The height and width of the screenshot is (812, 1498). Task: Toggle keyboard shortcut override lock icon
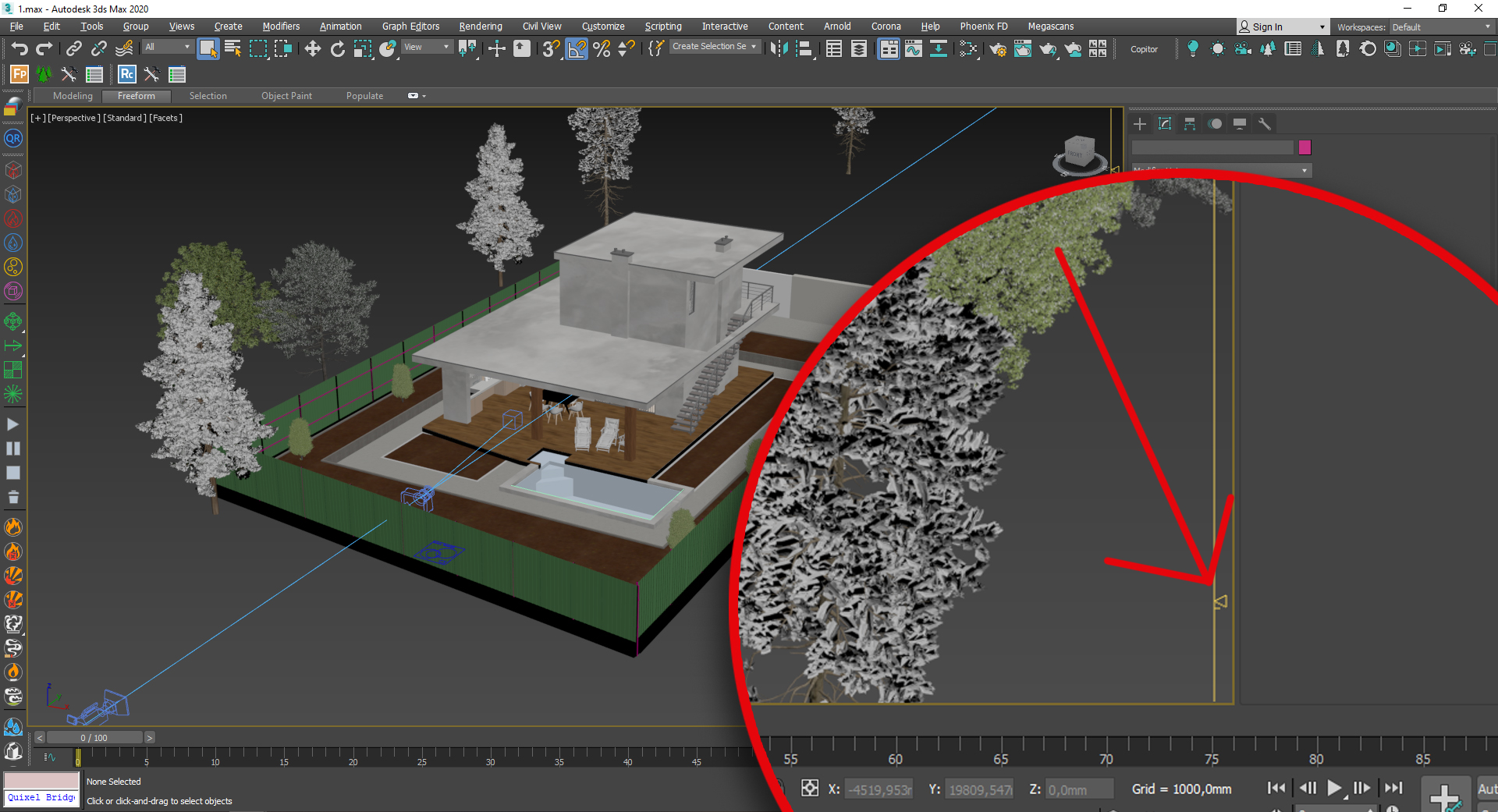[521, 49]
